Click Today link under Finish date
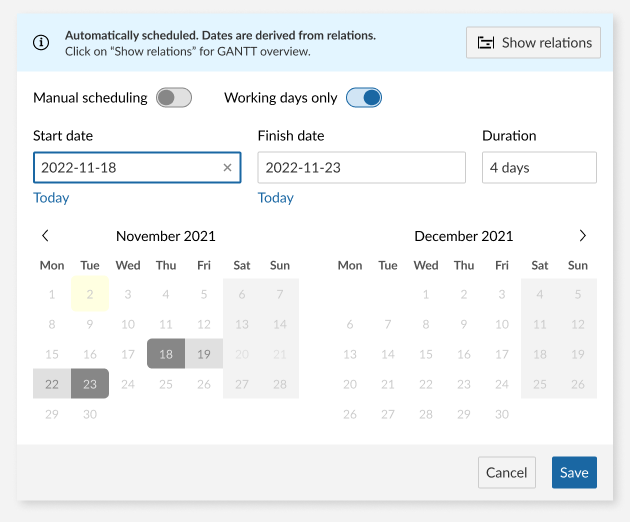The height and width of the screenshot is (522, 630). [276, 198]
